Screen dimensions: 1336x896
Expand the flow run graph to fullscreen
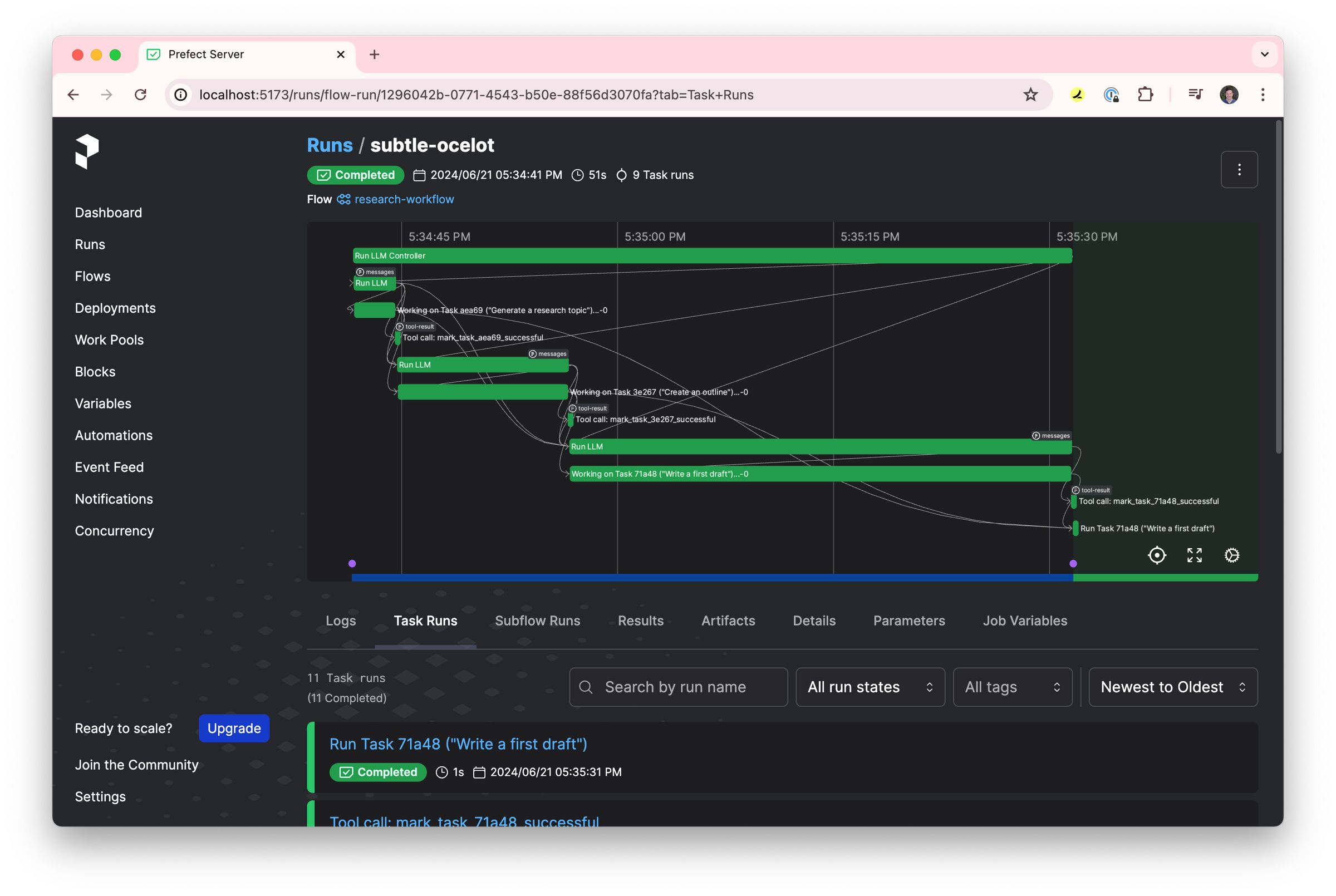click(1194, 555)
